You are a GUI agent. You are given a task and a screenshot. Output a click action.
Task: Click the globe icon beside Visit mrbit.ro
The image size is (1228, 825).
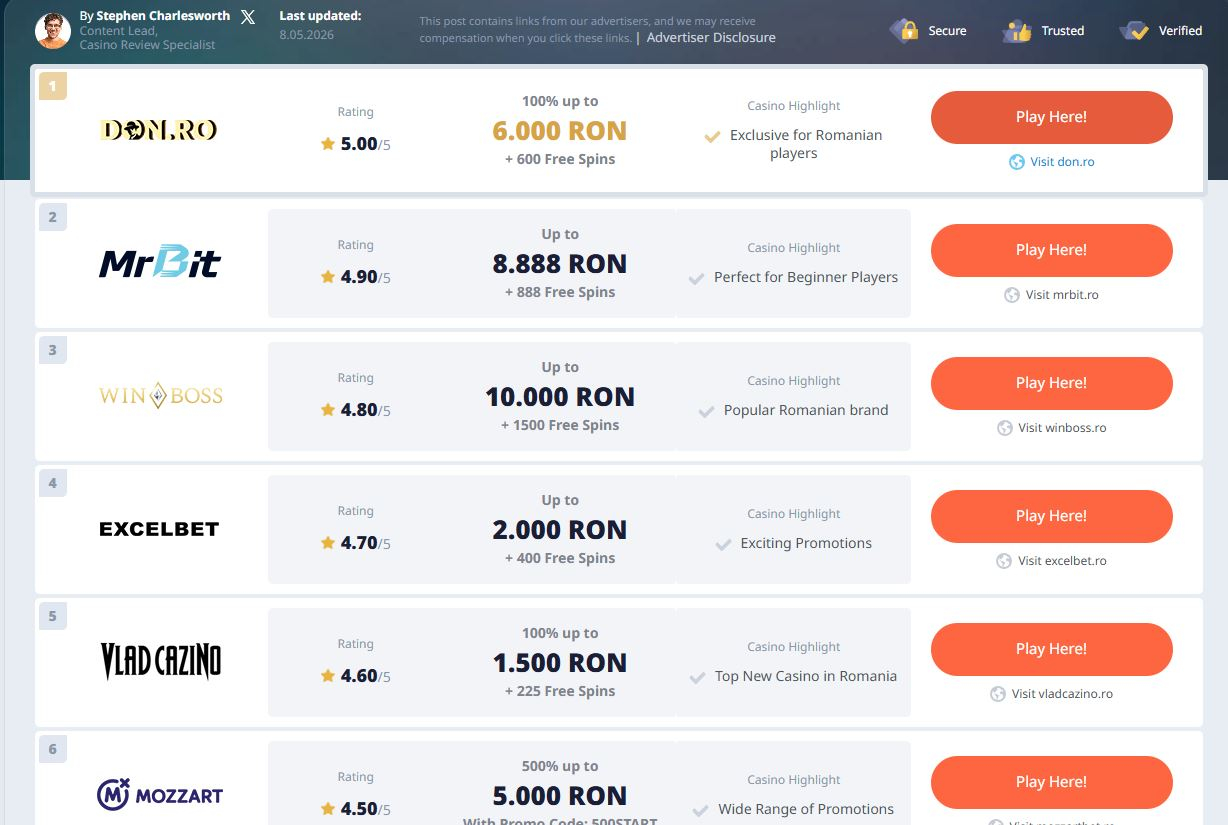(x=1012, y=295)
